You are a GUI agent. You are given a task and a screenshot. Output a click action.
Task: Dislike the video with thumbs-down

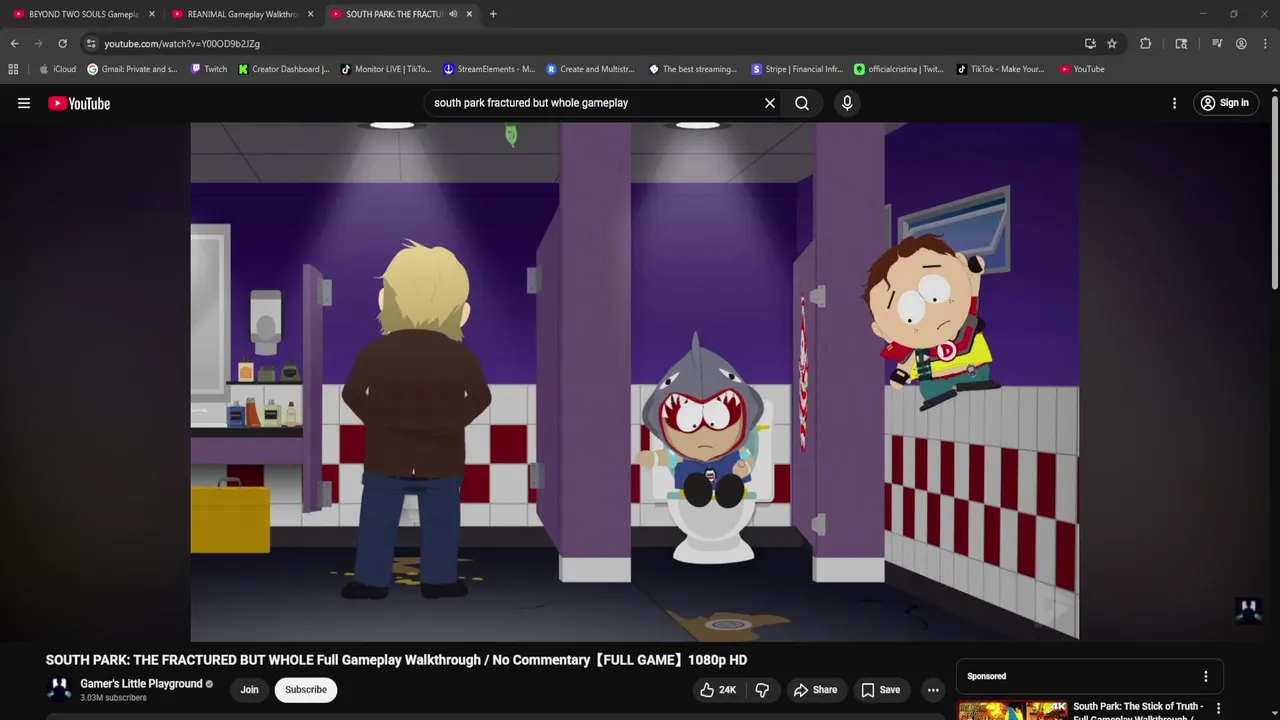762,690
